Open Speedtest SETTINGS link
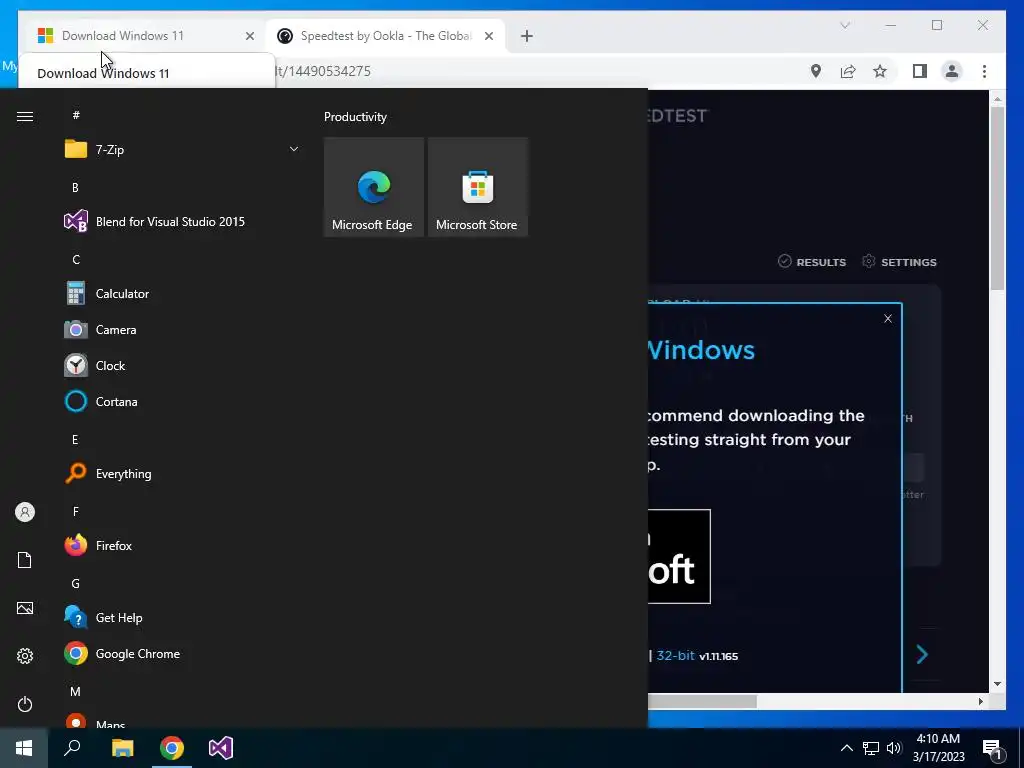 tap(899, 262)
